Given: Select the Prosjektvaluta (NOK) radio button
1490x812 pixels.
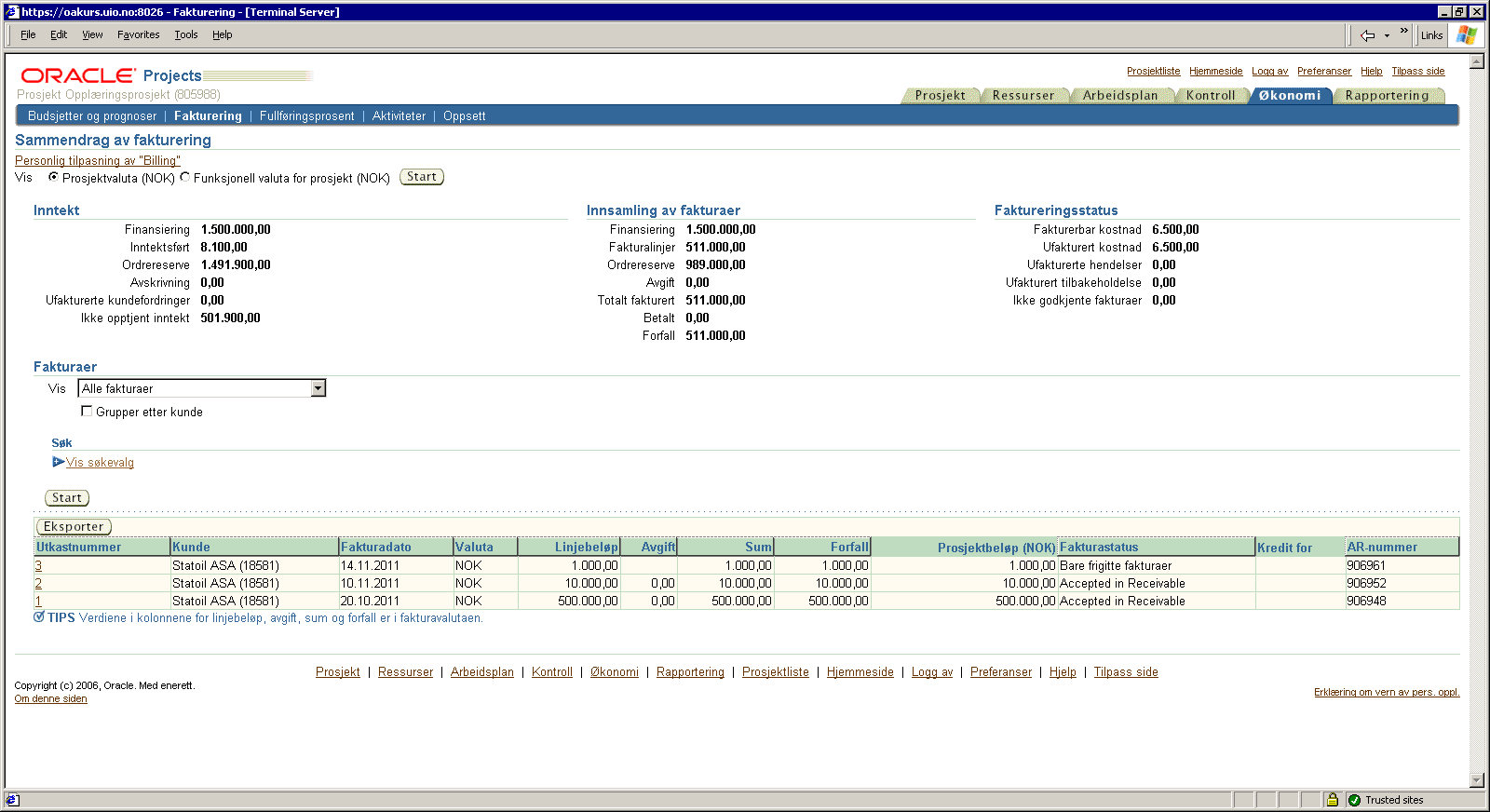Looking at the screenshot, I should (53, 177).
